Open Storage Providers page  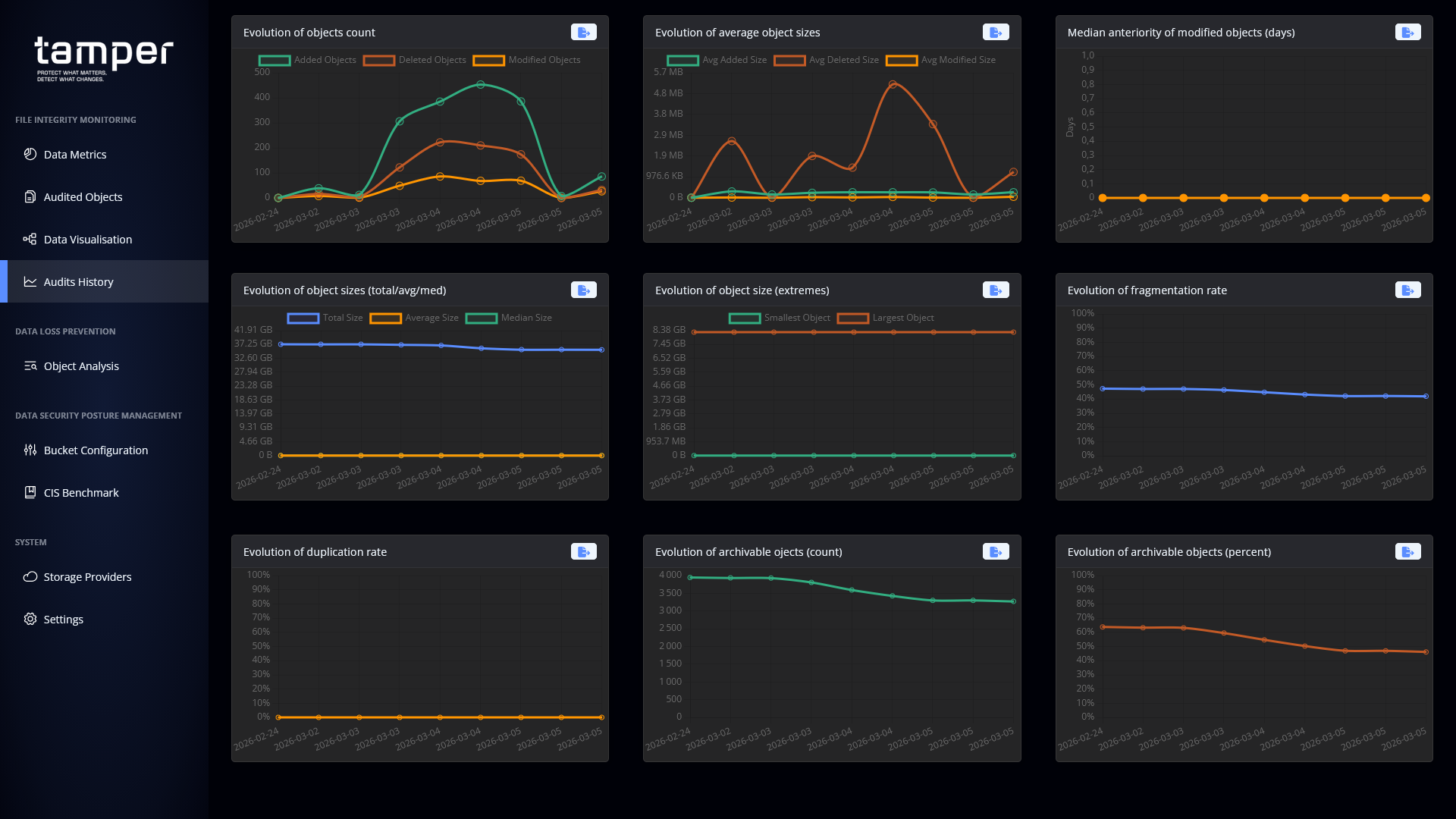click(x=87, y=576)
